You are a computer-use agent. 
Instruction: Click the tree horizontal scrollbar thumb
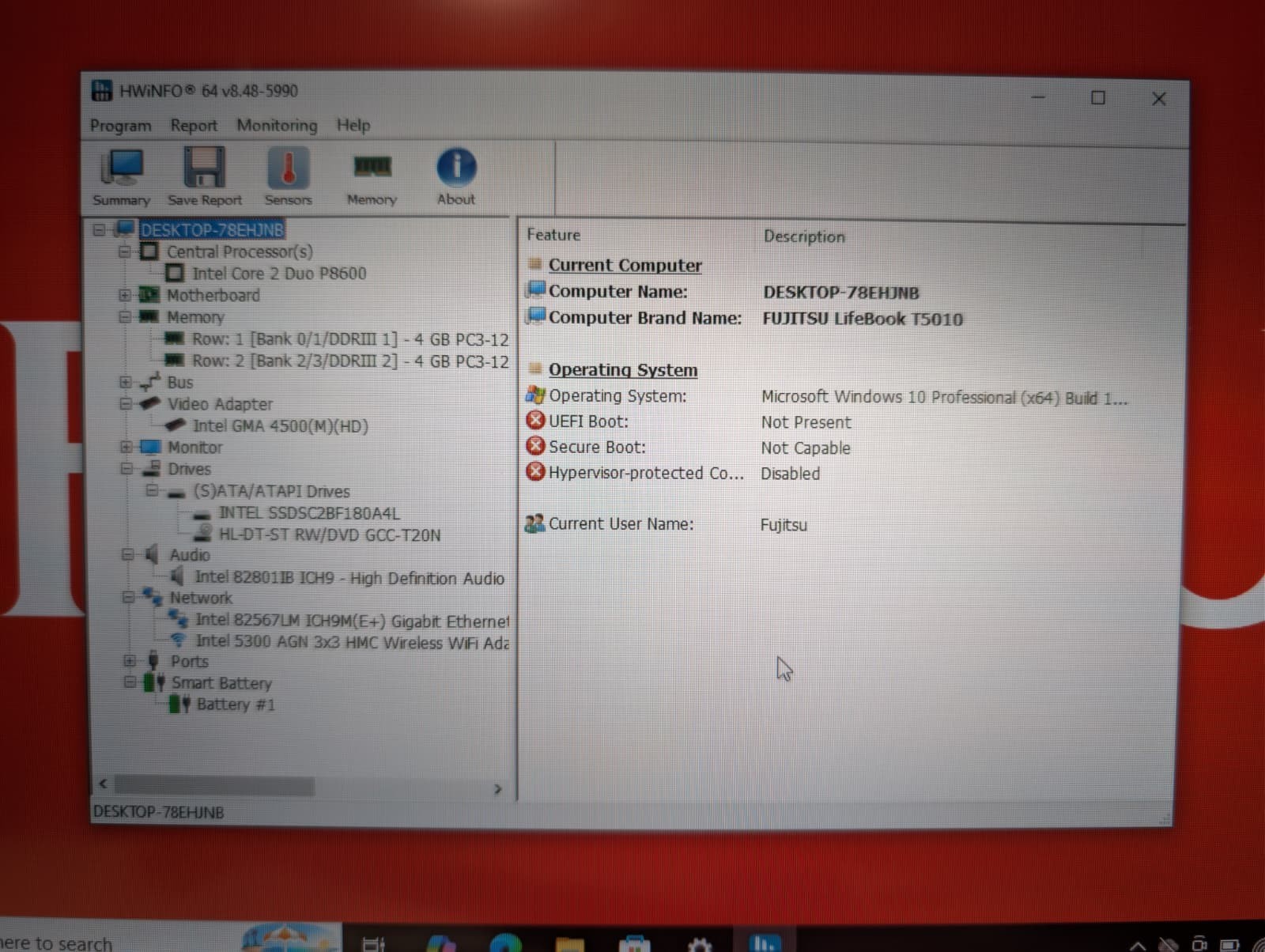click(x=215, y=786)
